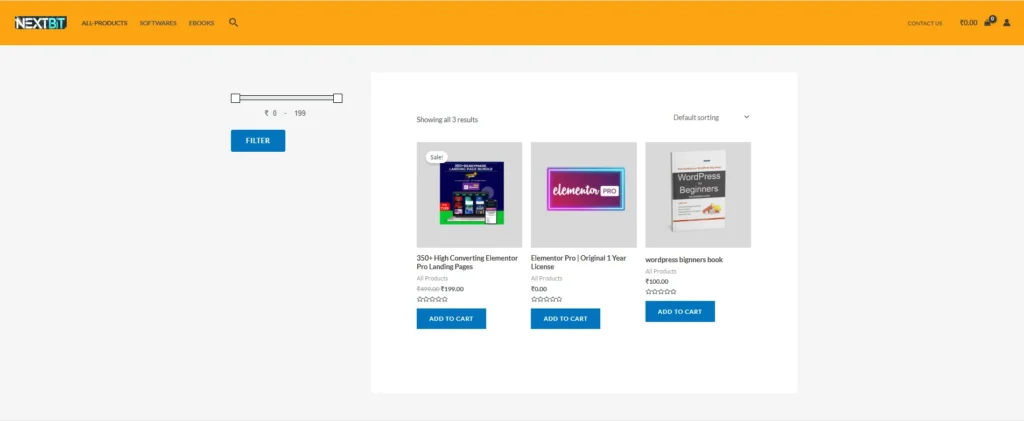Open the search magnifier icon
This screenshot has height=421, width=1024.
(x=233, y=22)
